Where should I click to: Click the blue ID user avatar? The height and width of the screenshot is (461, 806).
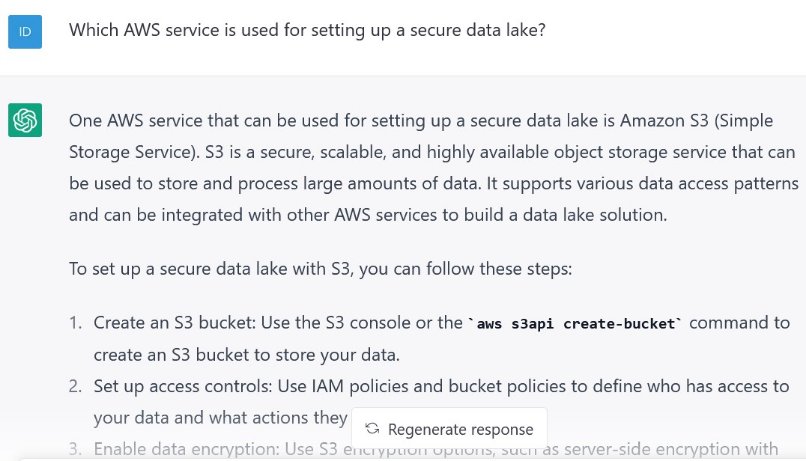[x=25, y=32]
